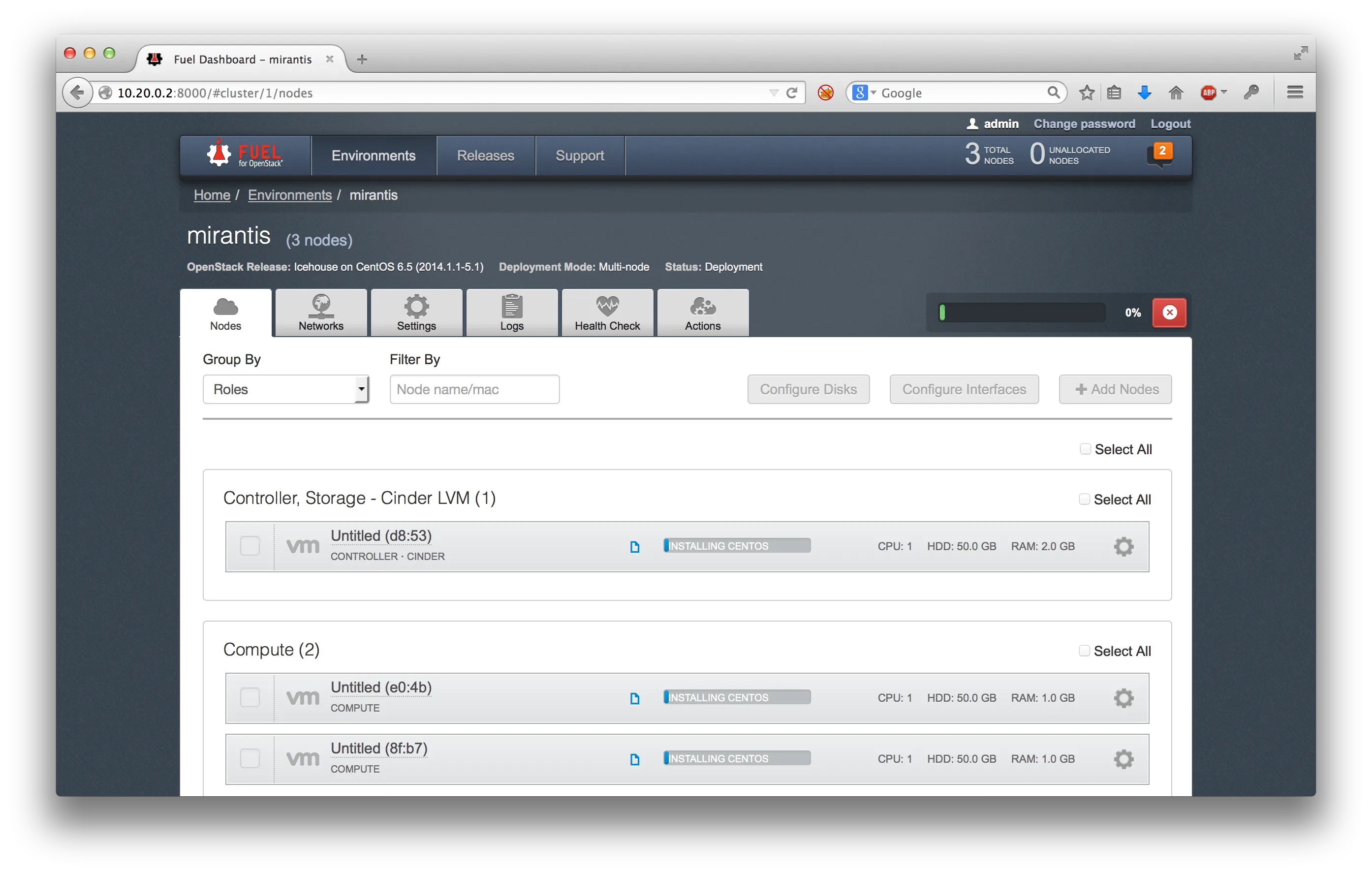Tick the checkbox for node Untitled (e0:4b)
Viewport: 1372px width, 874px height.
(x=249, y=697)
